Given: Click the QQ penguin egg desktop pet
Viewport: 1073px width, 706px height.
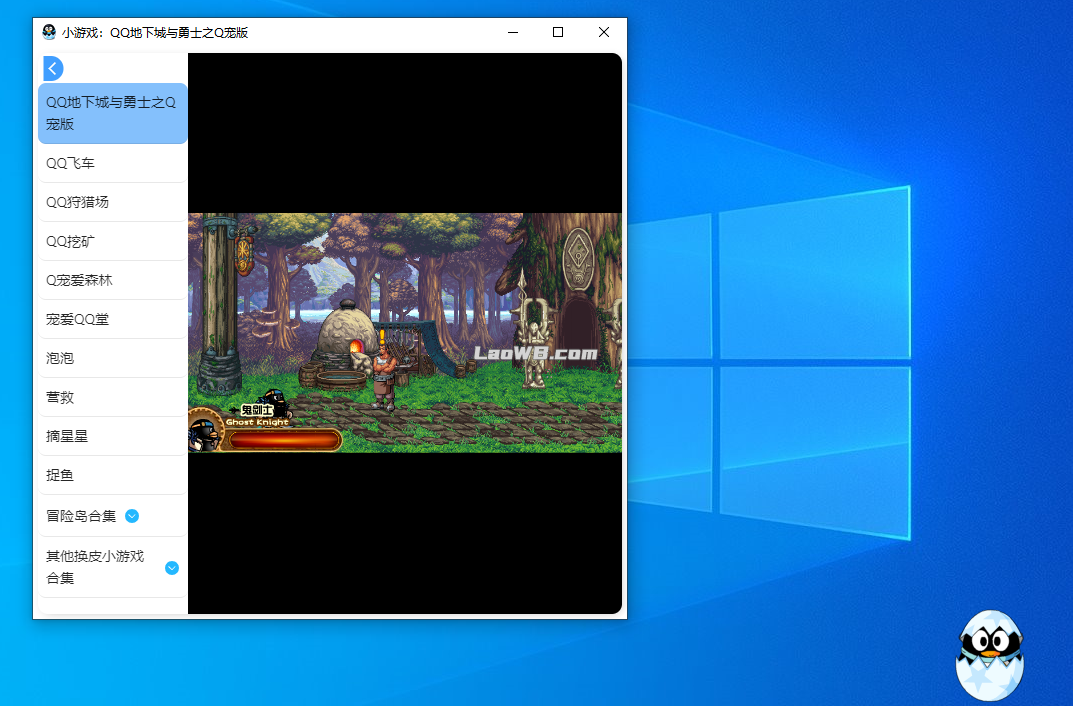Looking at the screenshot, I should 990,655.
